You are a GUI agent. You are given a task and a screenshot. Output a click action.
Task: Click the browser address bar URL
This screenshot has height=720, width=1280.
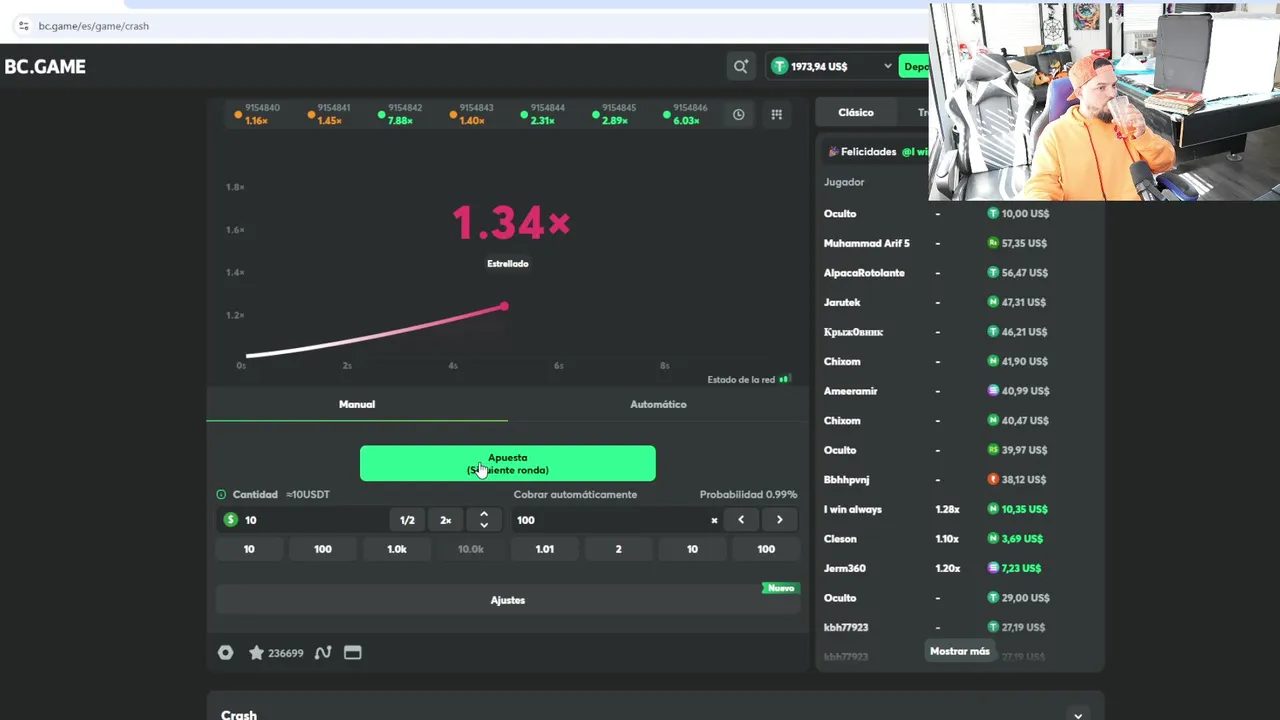pos(94,26)
